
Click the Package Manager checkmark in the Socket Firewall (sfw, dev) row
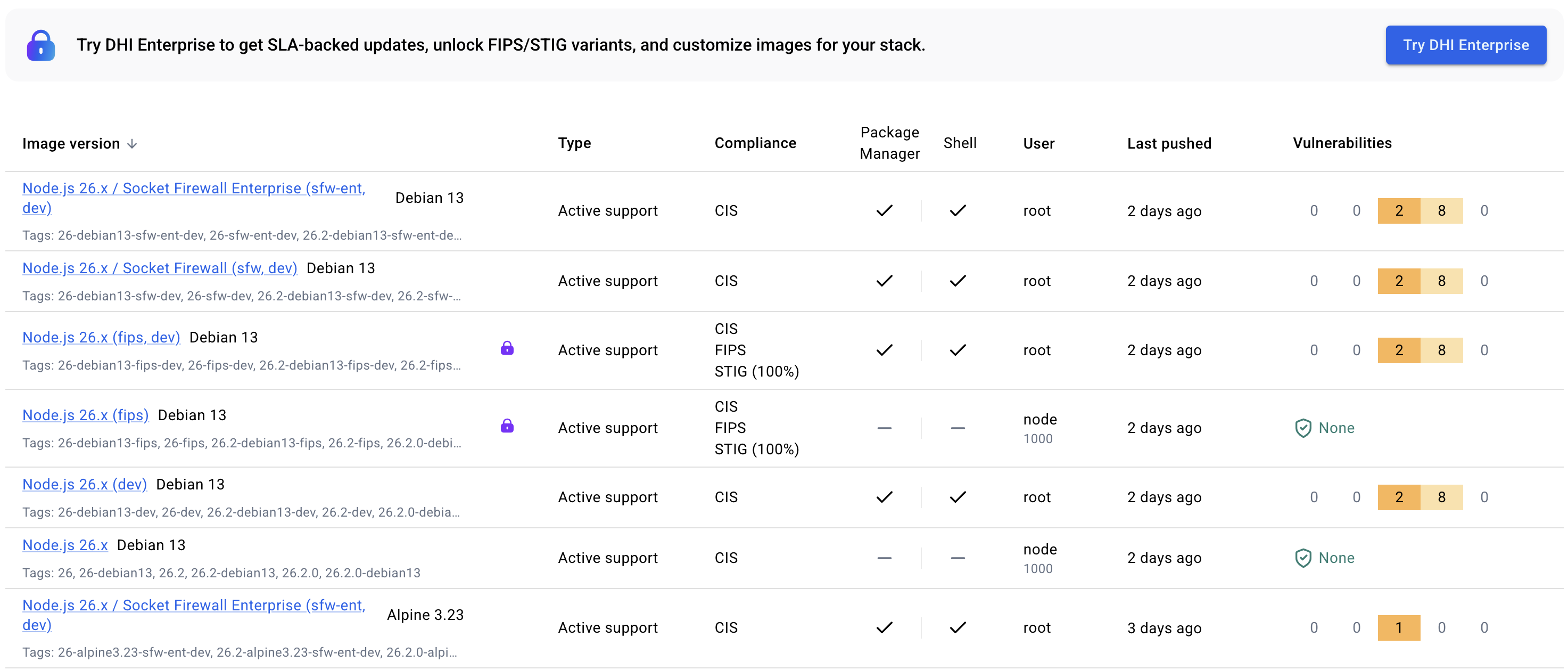point(885,281)
